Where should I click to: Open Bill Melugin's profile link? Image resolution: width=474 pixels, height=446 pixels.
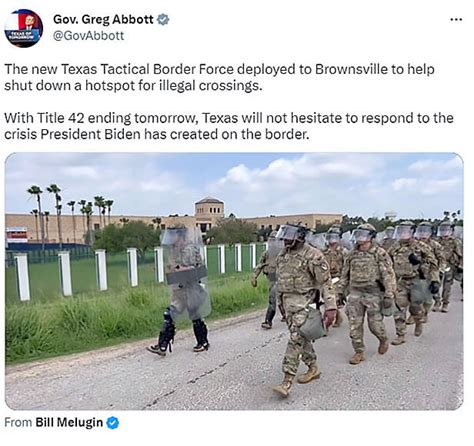(69, 422)
